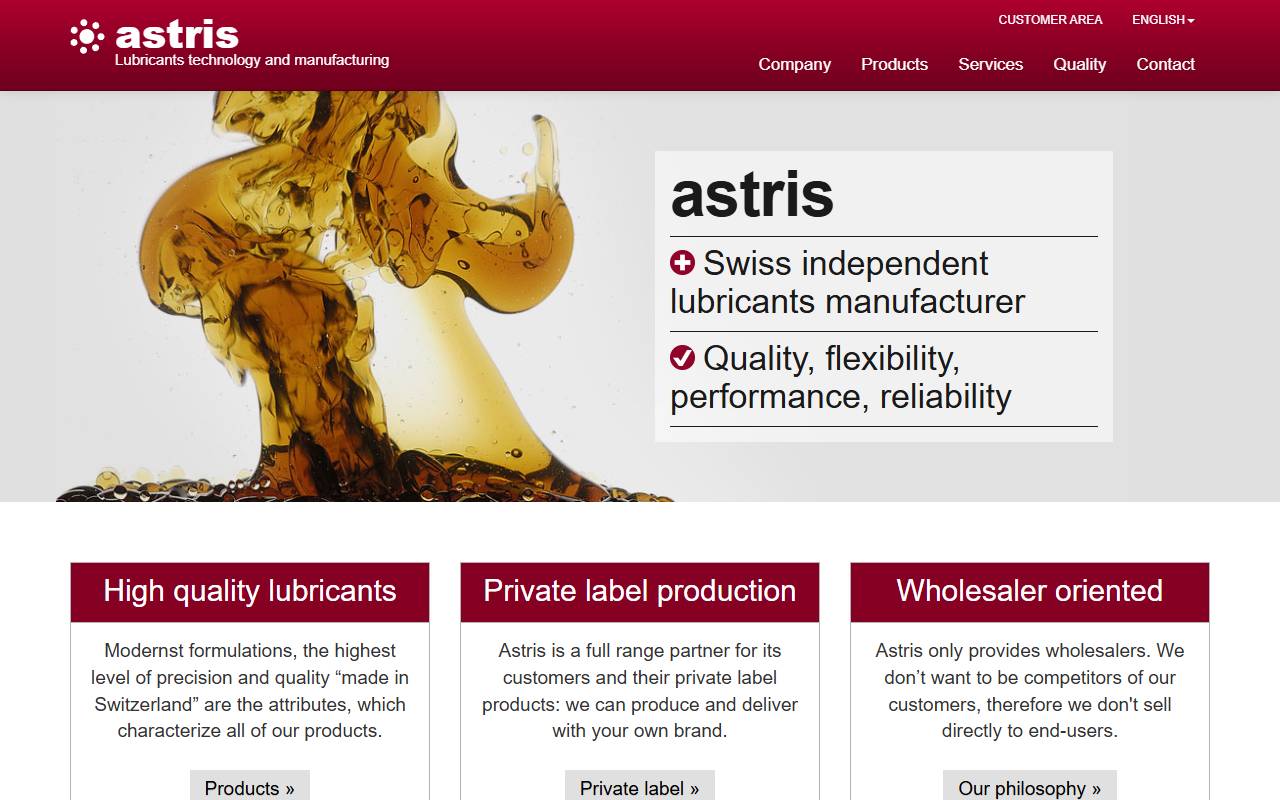Click the Astris only provides wholesalers paragraph
Screen dimensions: 1280x800
(x=1030, y=691)
